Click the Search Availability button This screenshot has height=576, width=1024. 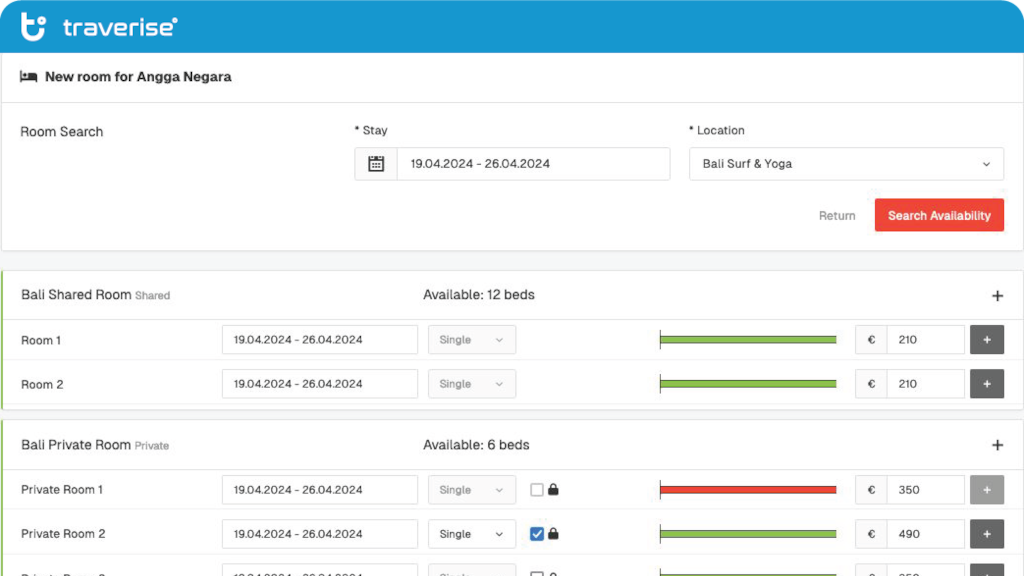[939, 215]
